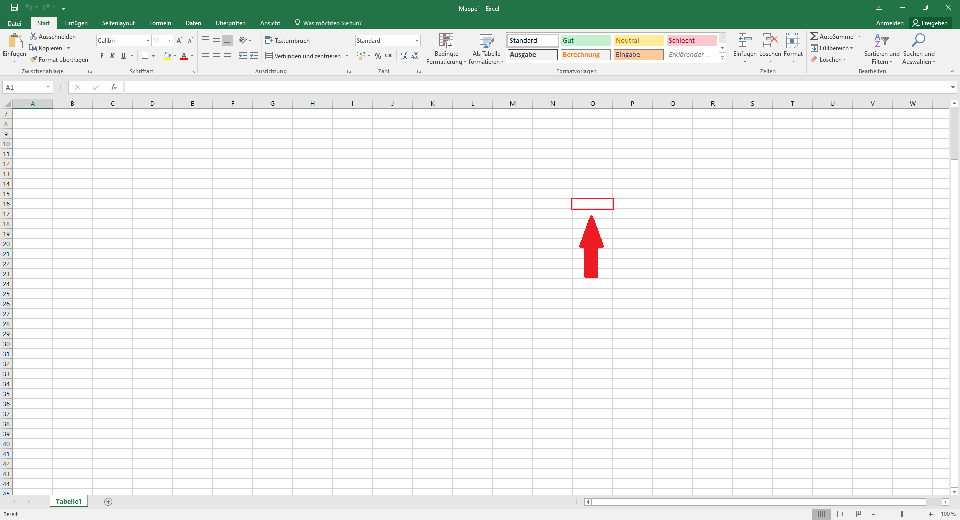Undo the last action
The image size is (960, 520).
(x=28, y=8)
